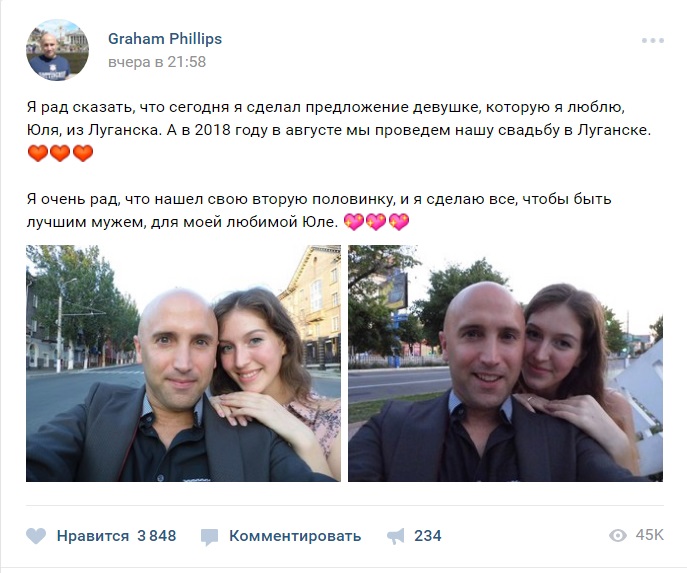
Task: Open the right selfie photo
Action: 505,363
